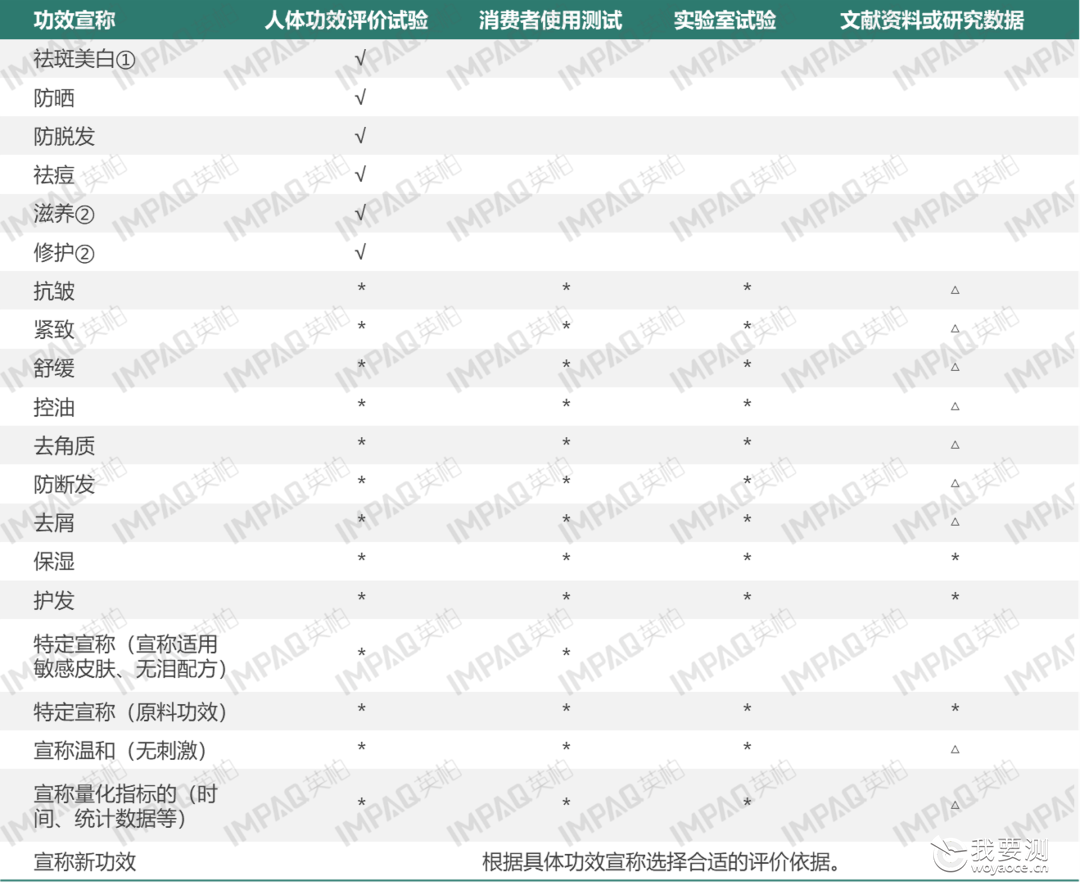Click the 实验室试验 header cell

coord(725,20)
